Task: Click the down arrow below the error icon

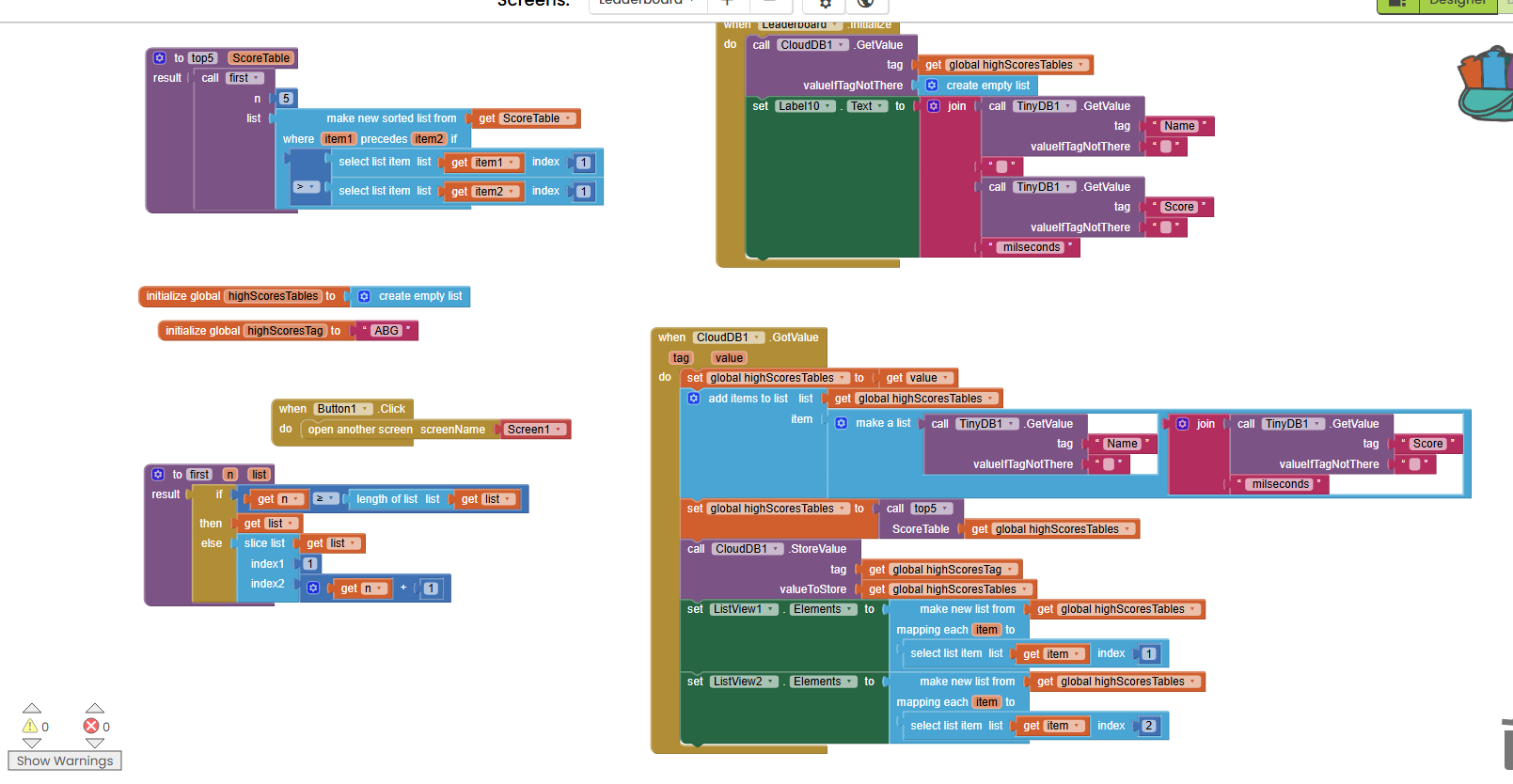Action: coord(94,743)
